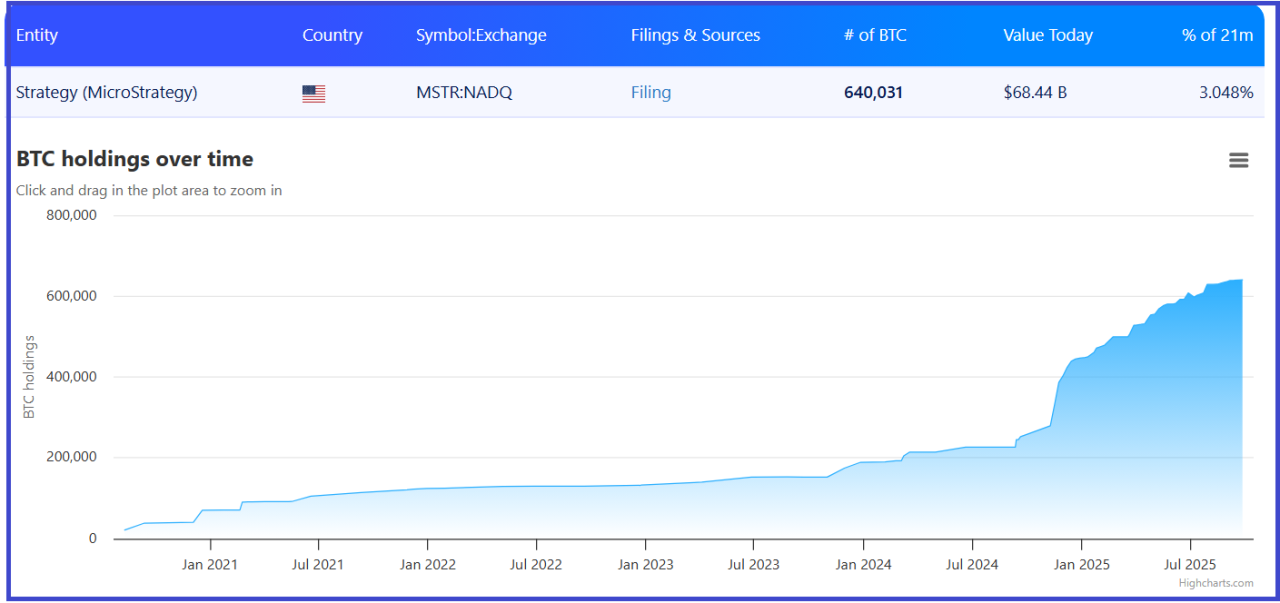This screenshot has height=603, width=1280.
Task: Sort by the Value Today header
Action: coord(1047,35)
